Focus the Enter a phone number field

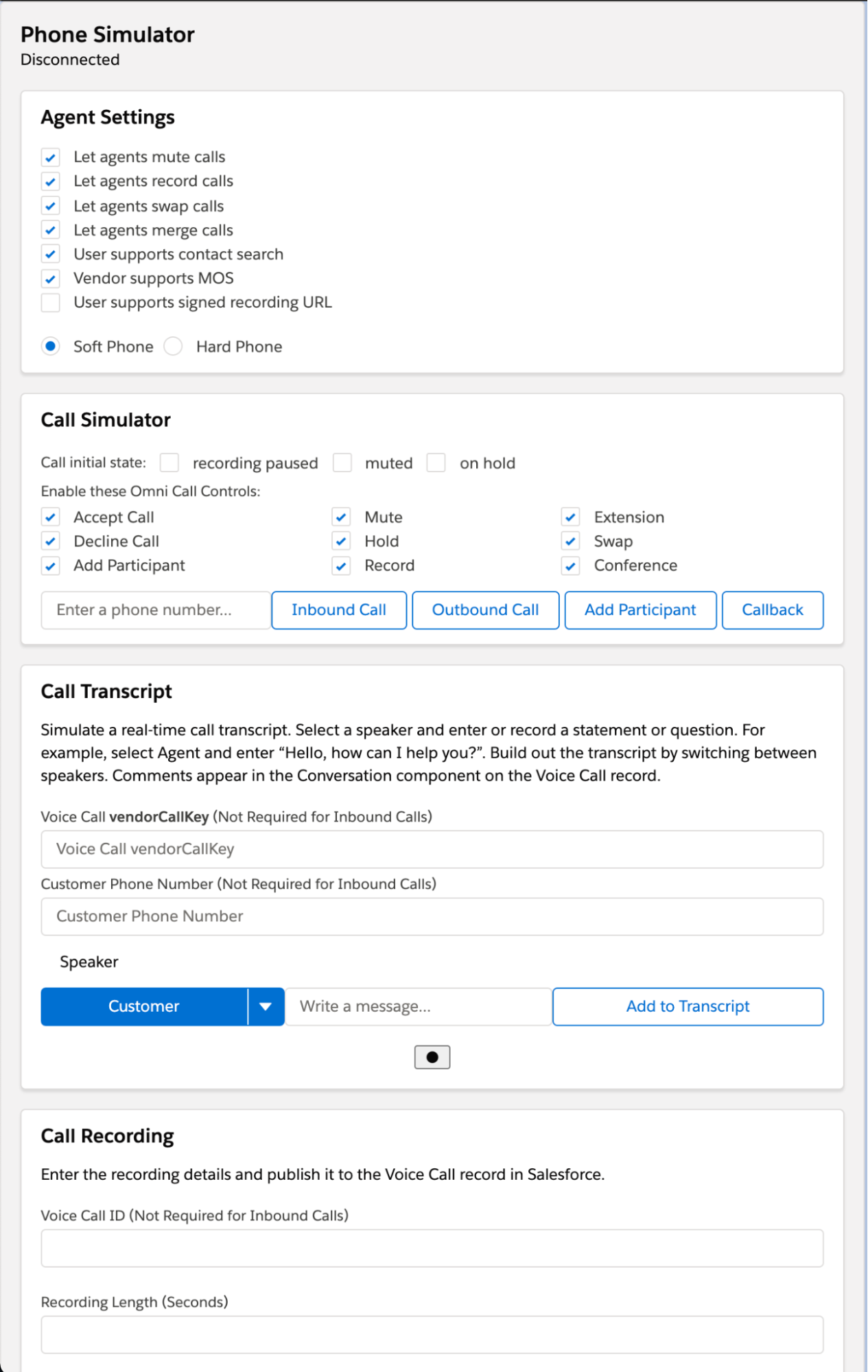[x=156, y=610]
